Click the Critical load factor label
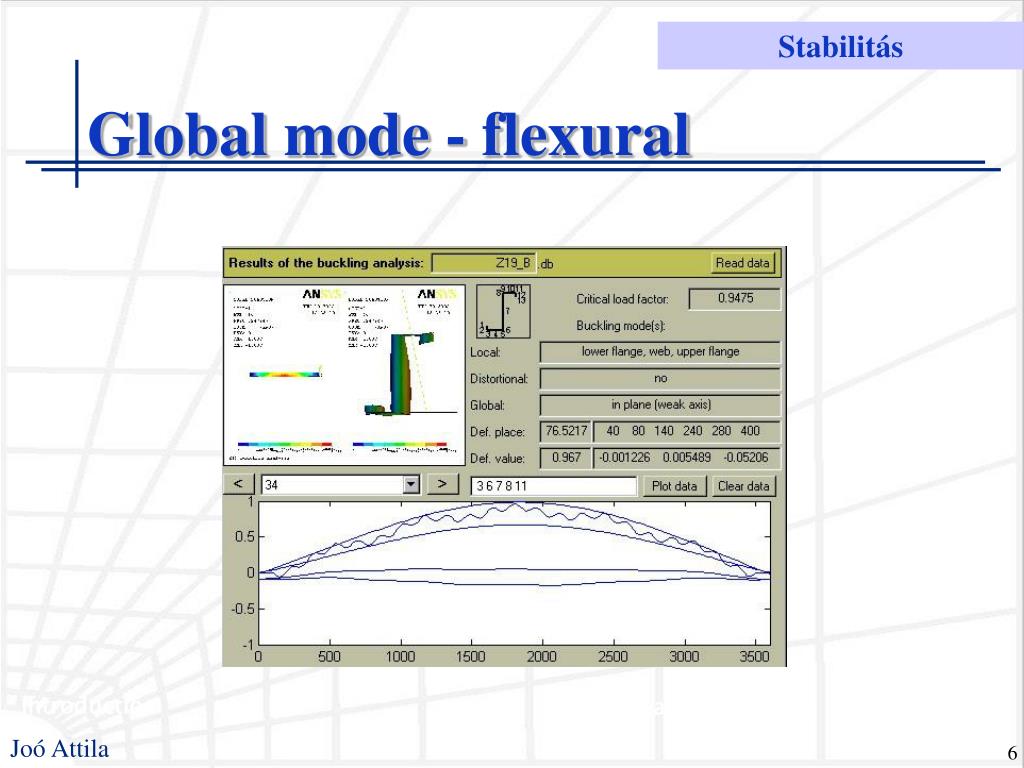1024x768 pixels. click(x=622, y=299)
